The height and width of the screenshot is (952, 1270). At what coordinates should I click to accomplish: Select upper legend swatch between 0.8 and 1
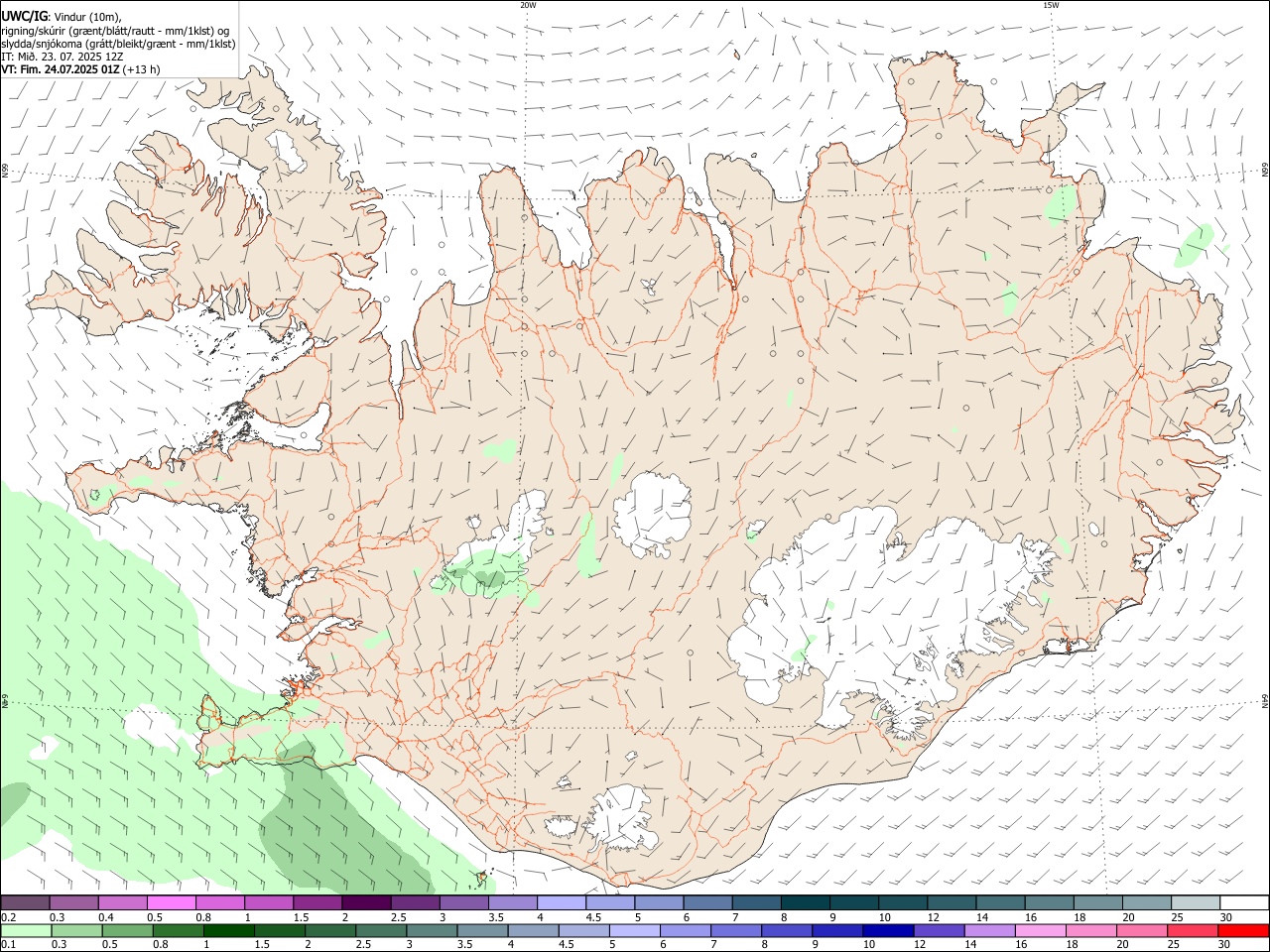[219, 902]
